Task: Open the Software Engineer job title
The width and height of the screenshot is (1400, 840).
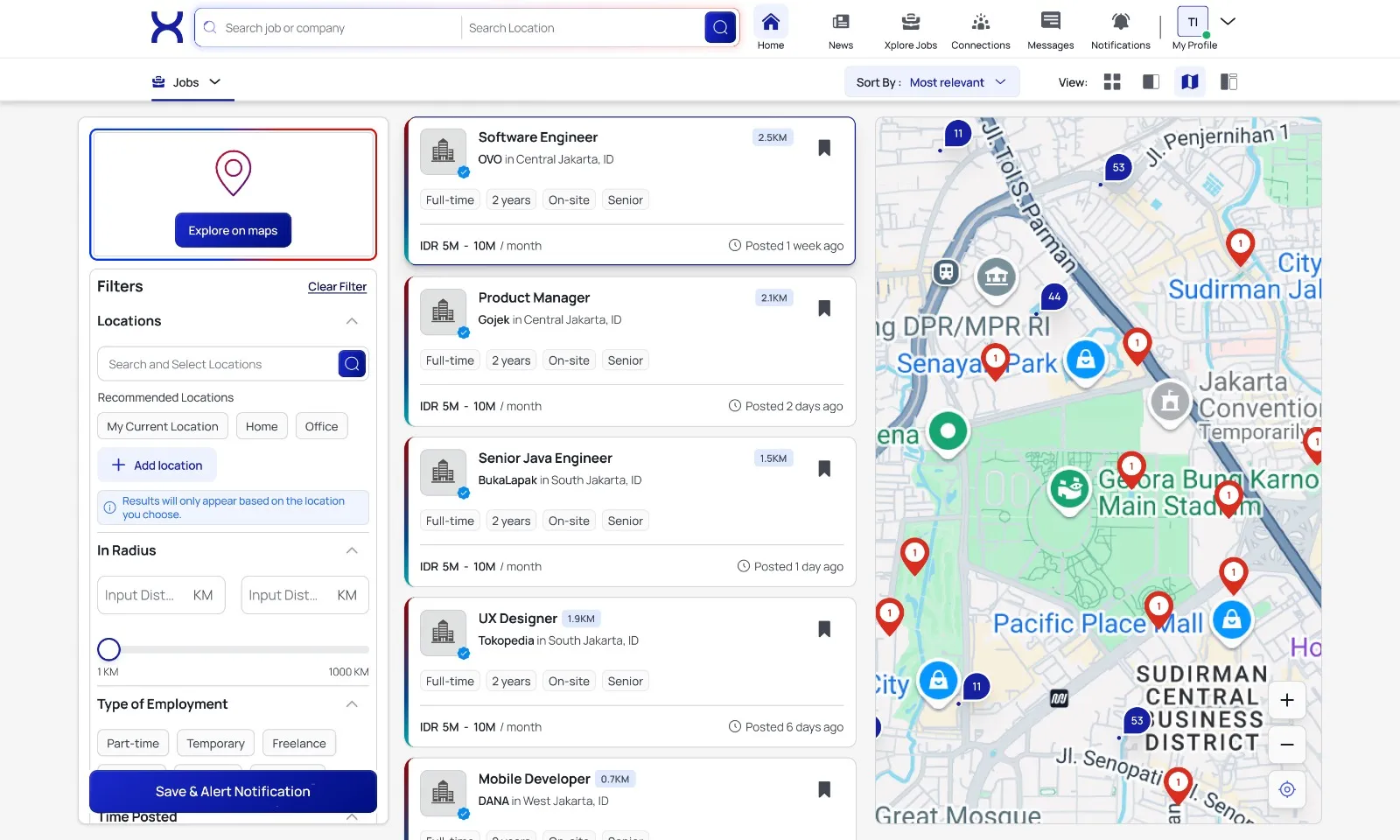Action: (538, 136)
